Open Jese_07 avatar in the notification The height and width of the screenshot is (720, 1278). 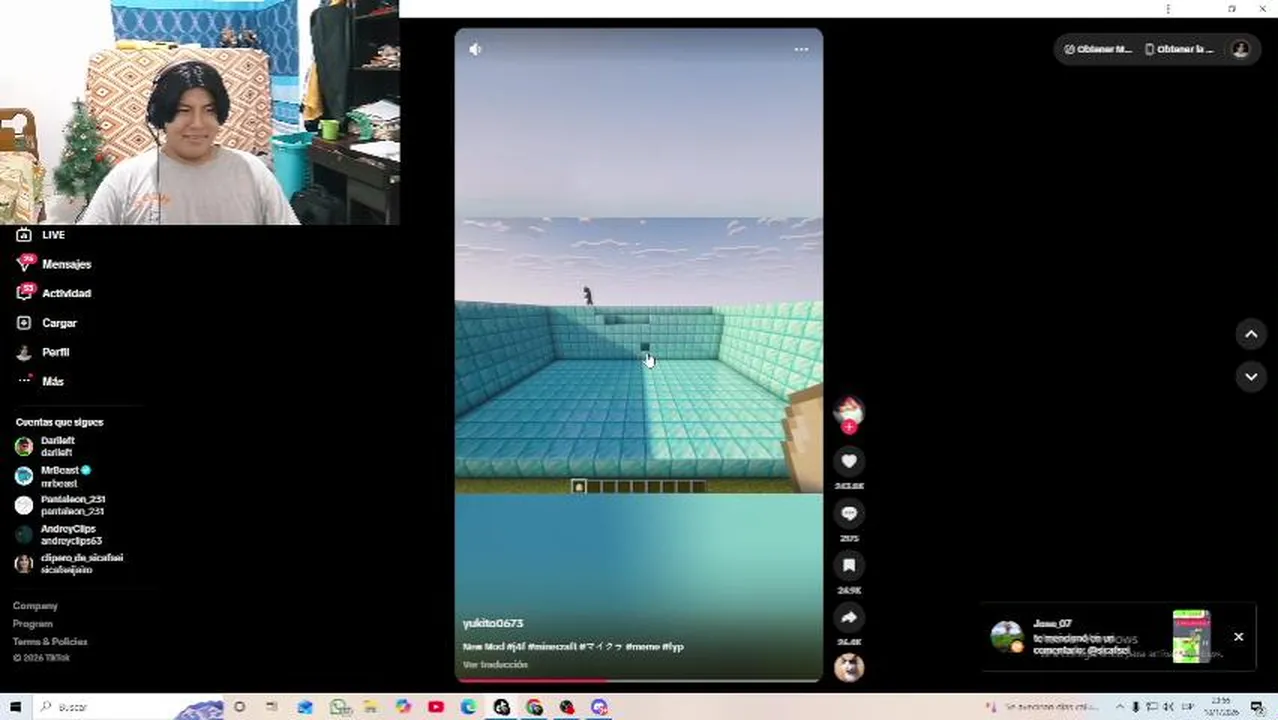coord(1007,636)
